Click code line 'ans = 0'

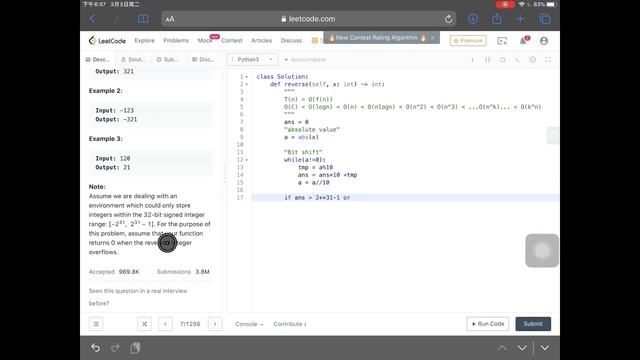296,122
